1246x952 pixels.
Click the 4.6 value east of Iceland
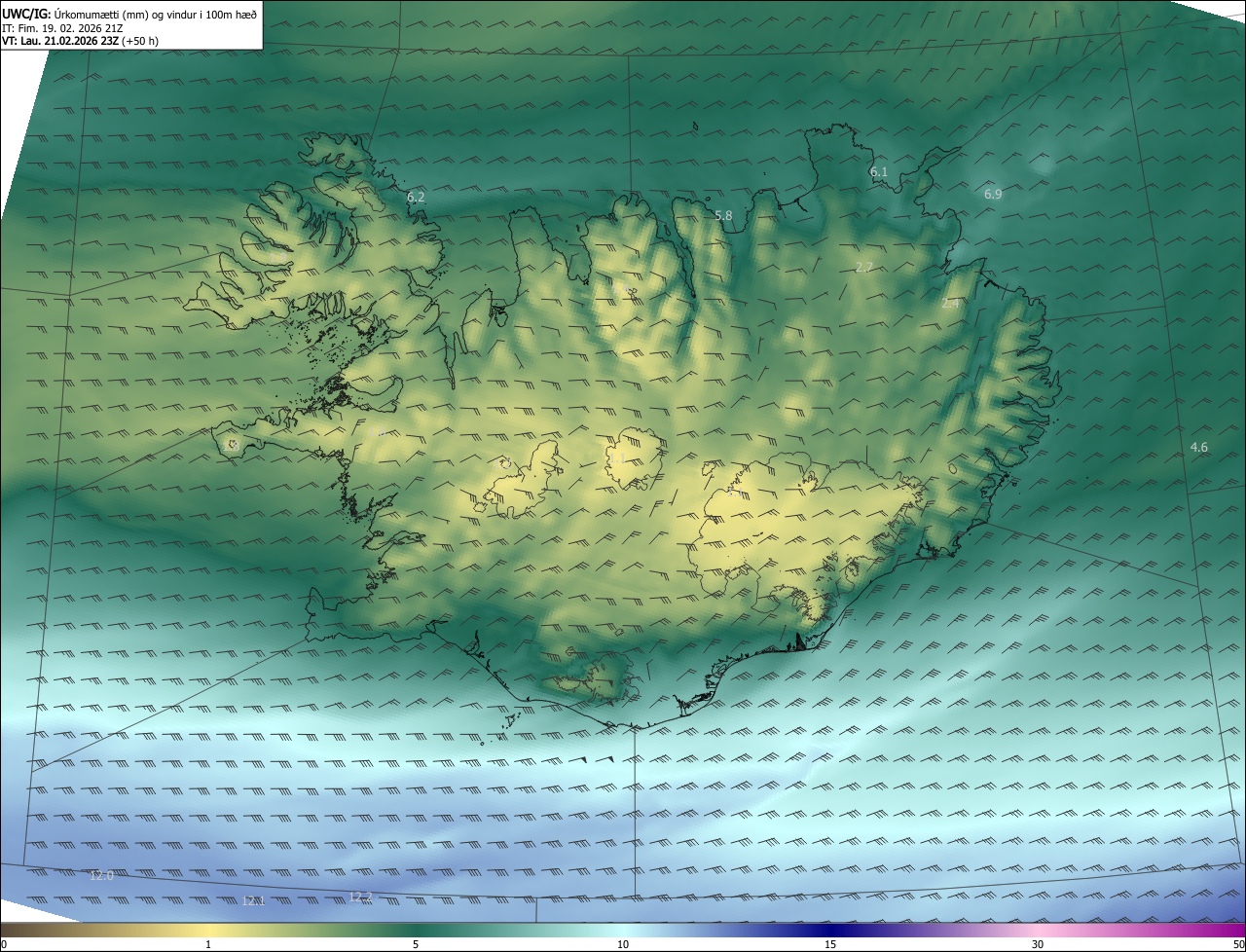coord(1199,447)
